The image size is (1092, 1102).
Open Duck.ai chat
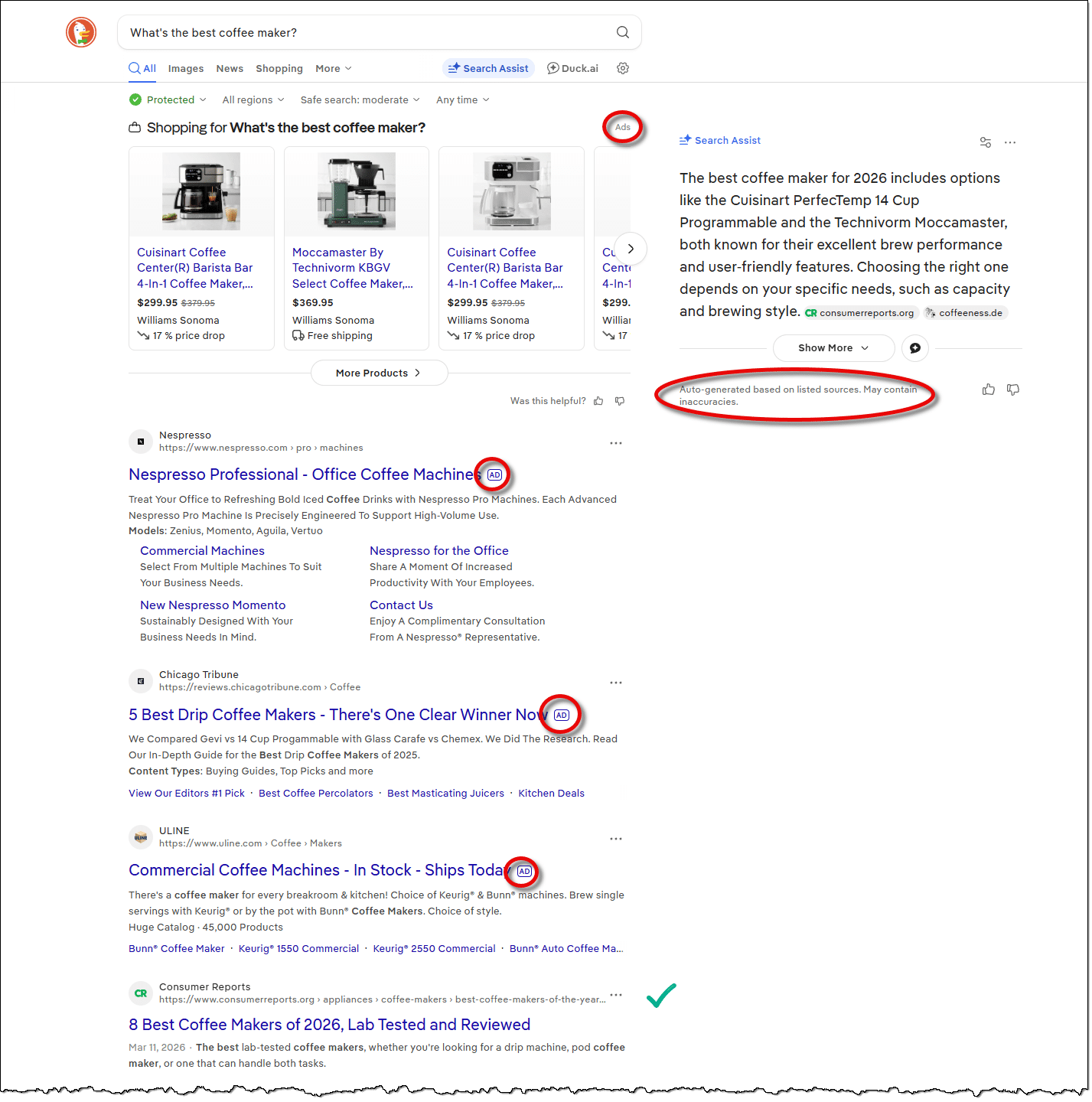pos(572,68)
